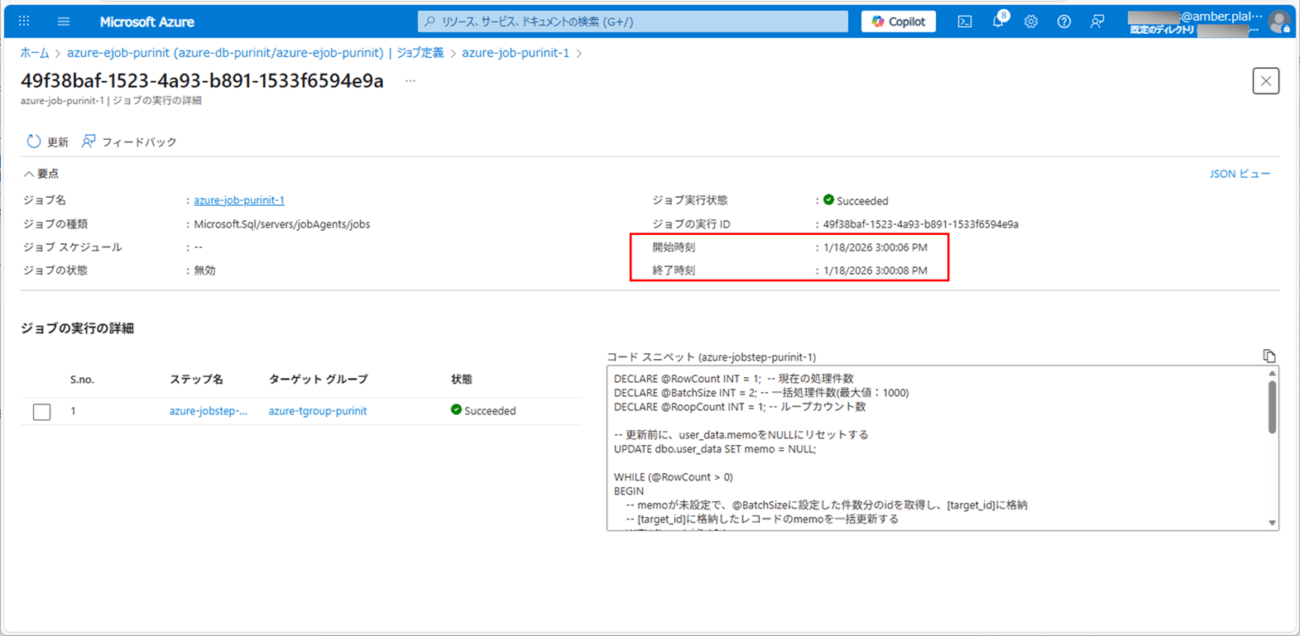Click the Copilot button
Image resolution: width=1300 pixels, height=636 pixels.
click(898, 21)
